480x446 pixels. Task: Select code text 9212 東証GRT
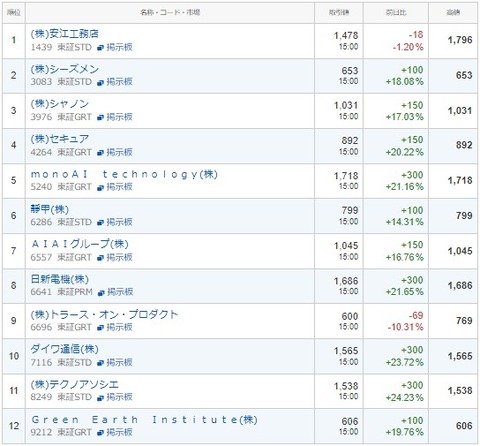click(61, 432)
